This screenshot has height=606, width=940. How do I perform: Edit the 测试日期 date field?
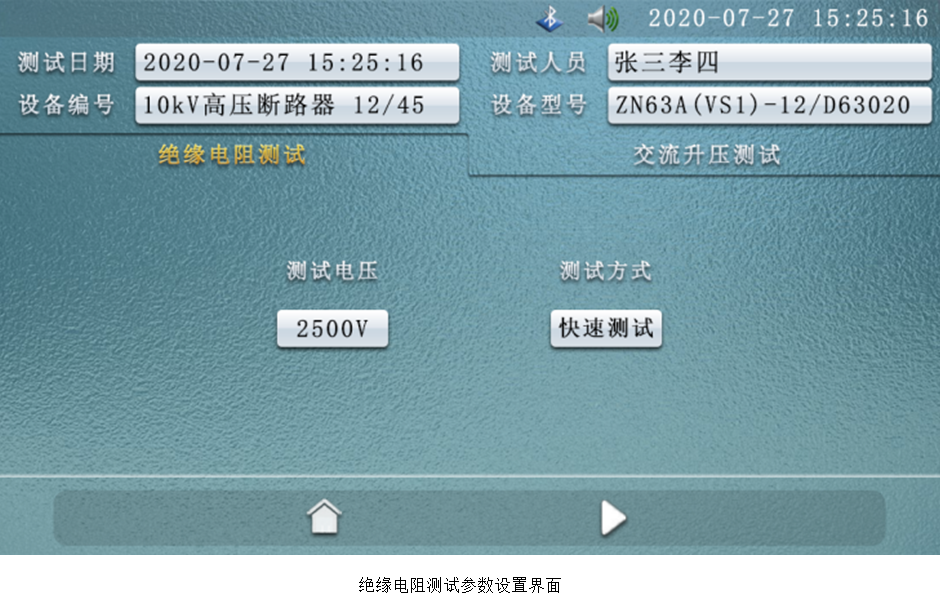pyautogui.click(x=297, y=63)
